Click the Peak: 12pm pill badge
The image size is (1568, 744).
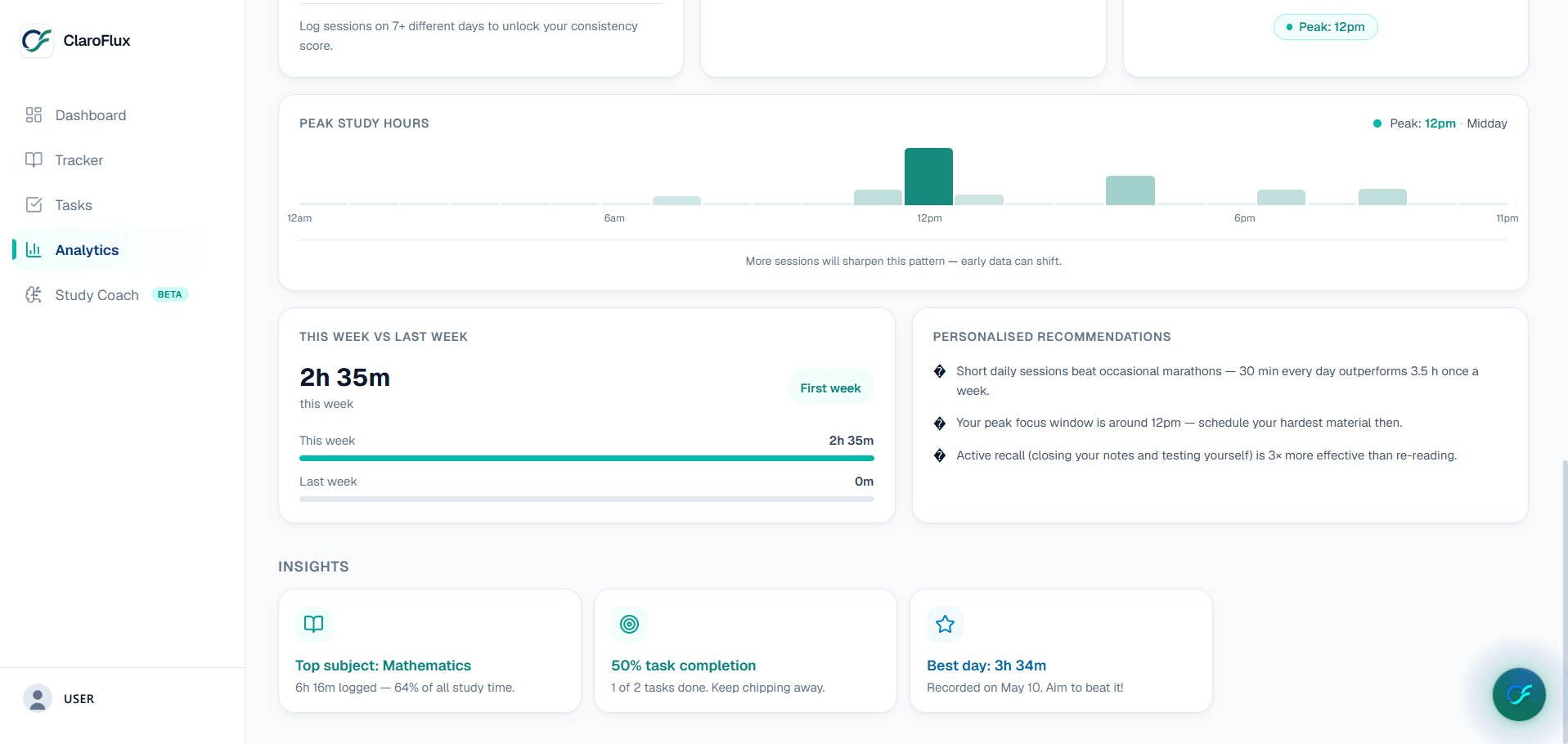pos(1325,27)
